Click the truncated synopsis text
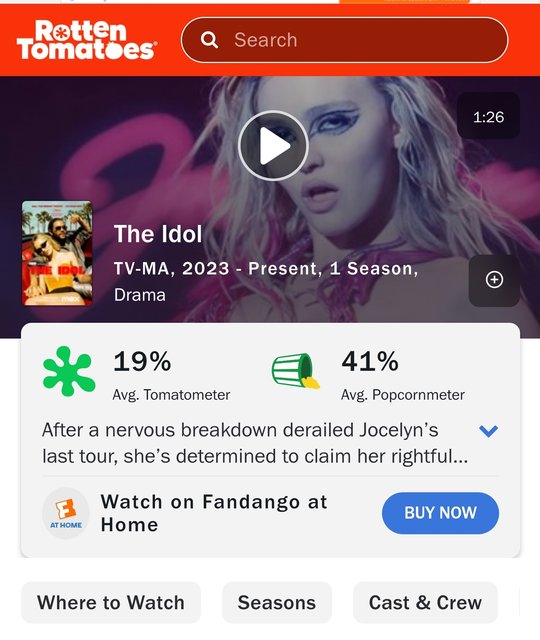Screen dimensions: 540x640 point(255,443)
